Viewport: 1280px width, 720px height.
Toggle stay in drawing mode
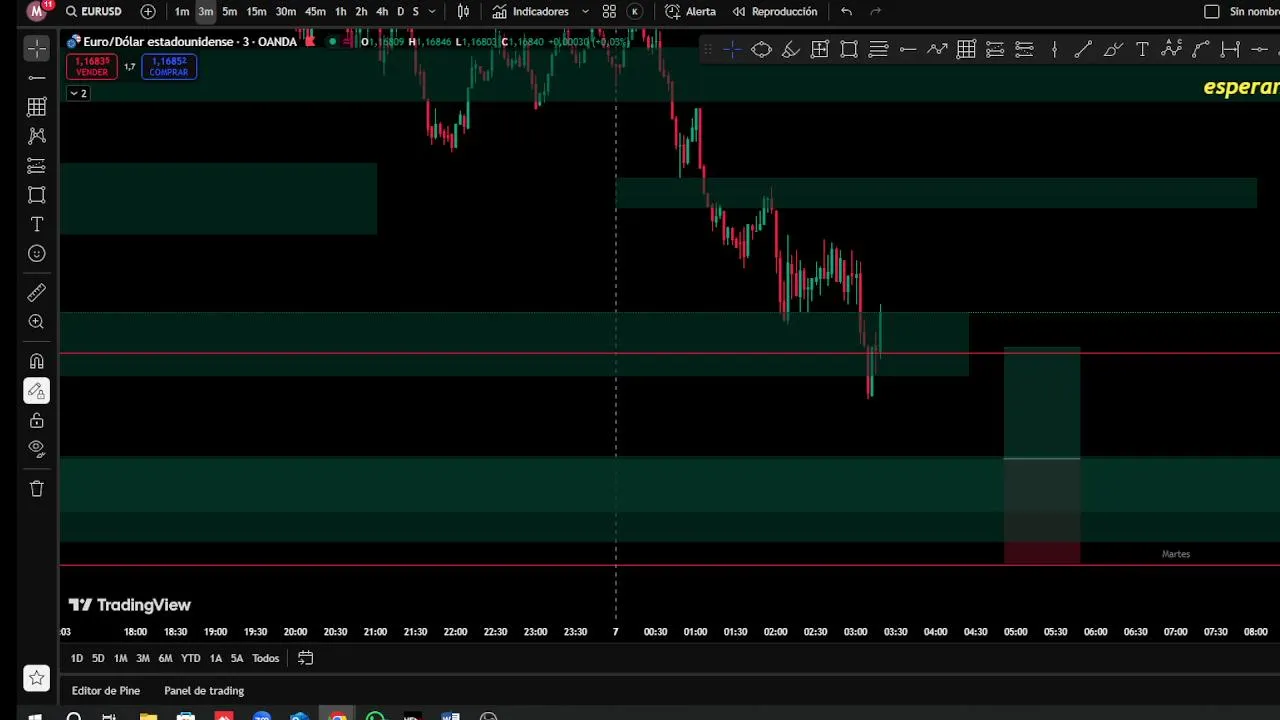click(x=37, y=391)
